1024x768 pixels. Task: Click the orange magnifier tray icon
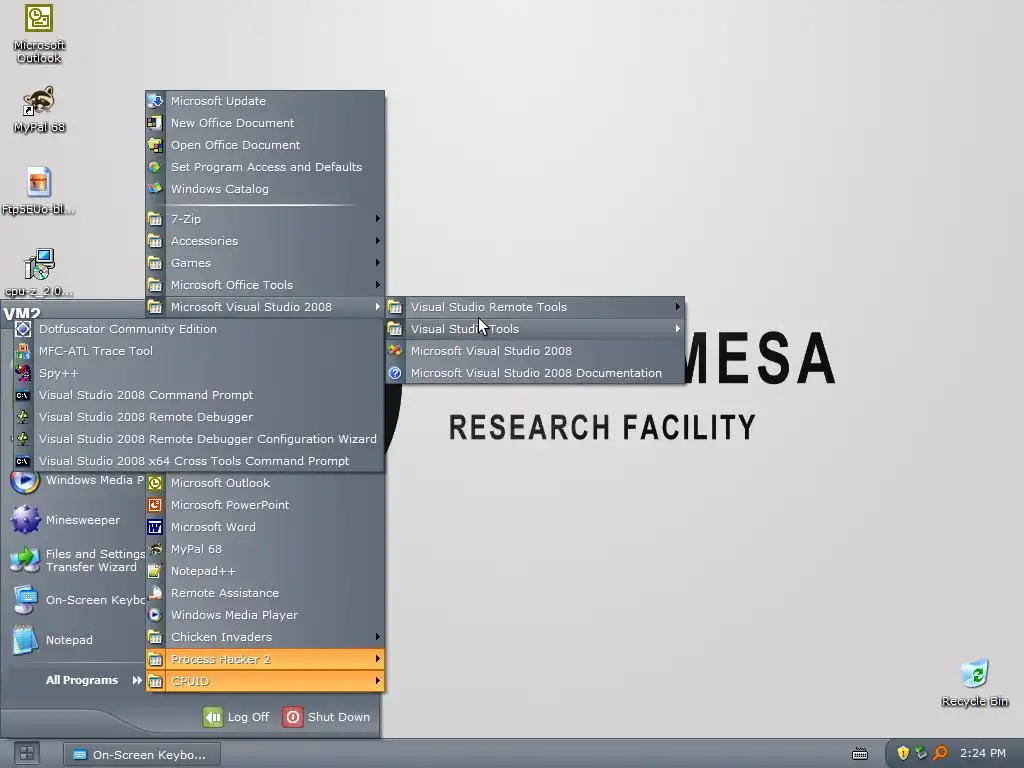click(x=940, y=753)
